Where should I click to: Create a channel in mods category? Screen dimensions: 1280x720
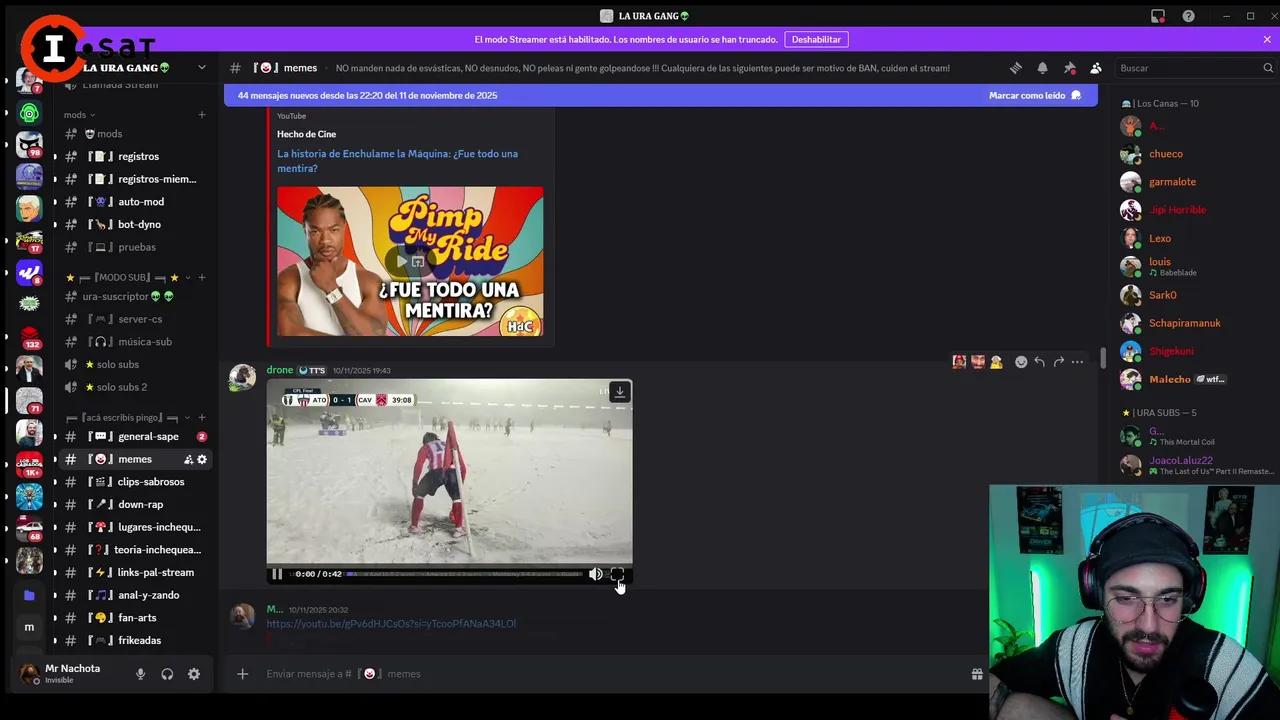201,115
